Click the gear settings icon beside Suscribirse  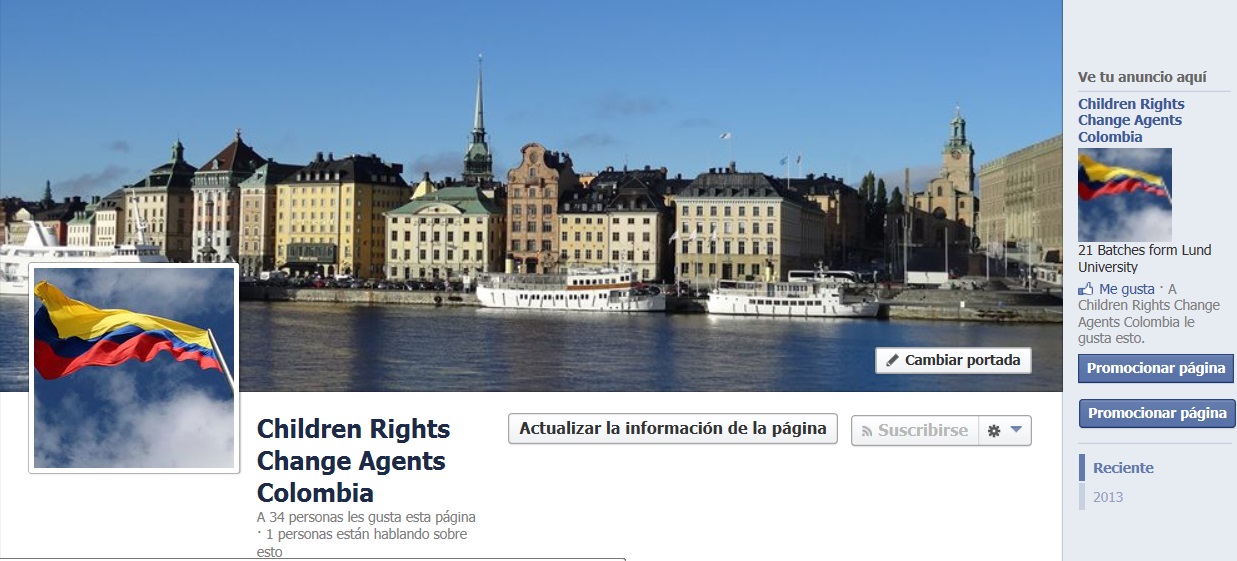click(994, 431)
